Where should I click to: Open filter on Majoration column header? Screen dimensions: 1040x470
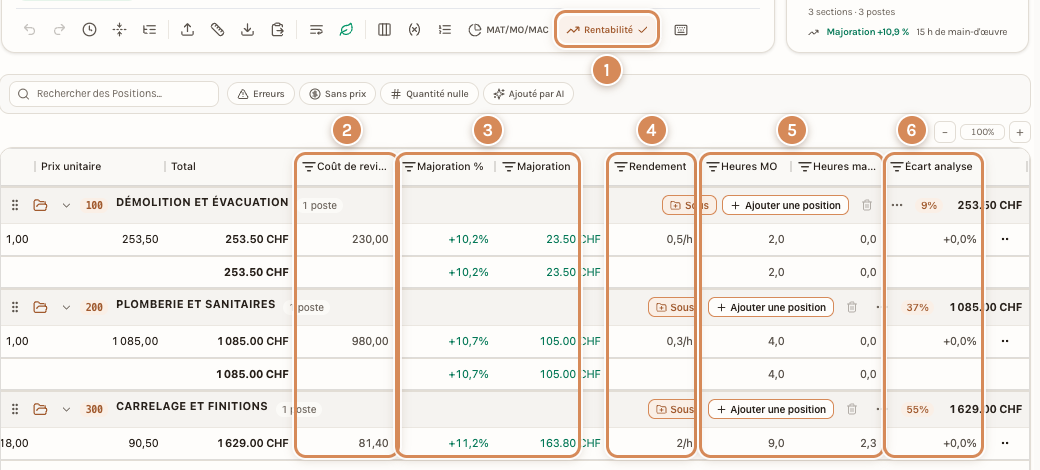pos(509,166)
